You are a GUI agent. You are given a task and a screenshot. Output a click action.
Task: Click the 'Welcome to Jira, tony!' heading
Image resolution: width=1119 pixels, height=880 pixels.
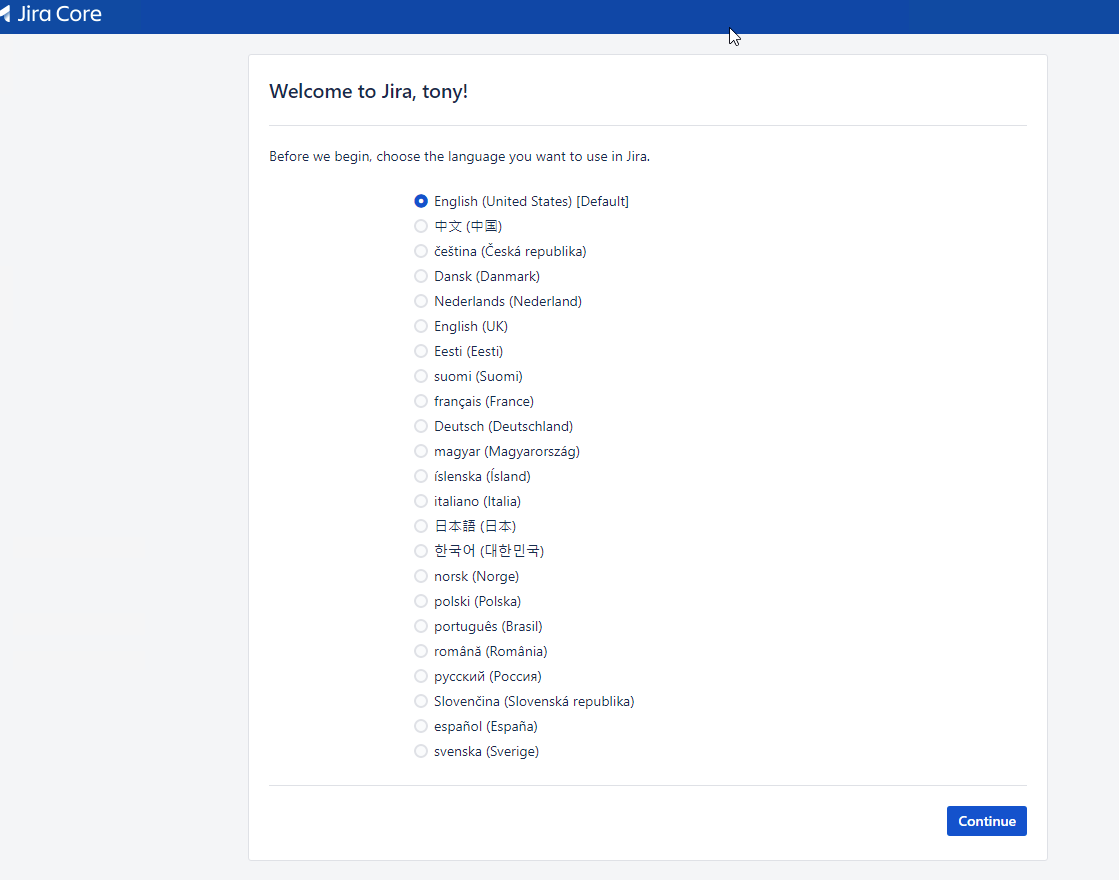pyautogui.click(x=368, y=91)
